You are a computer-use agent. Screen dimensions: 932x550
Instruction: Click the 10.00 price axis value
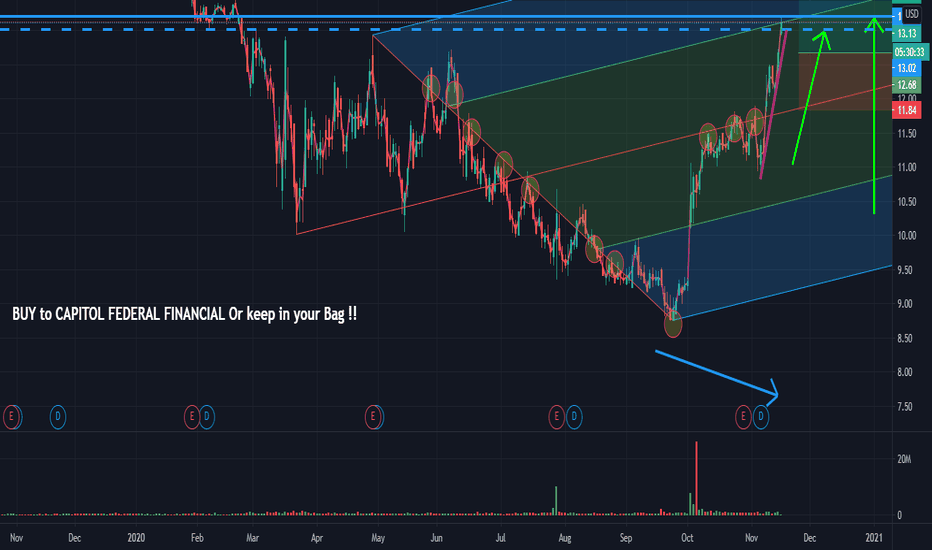[x=907, y=236]
